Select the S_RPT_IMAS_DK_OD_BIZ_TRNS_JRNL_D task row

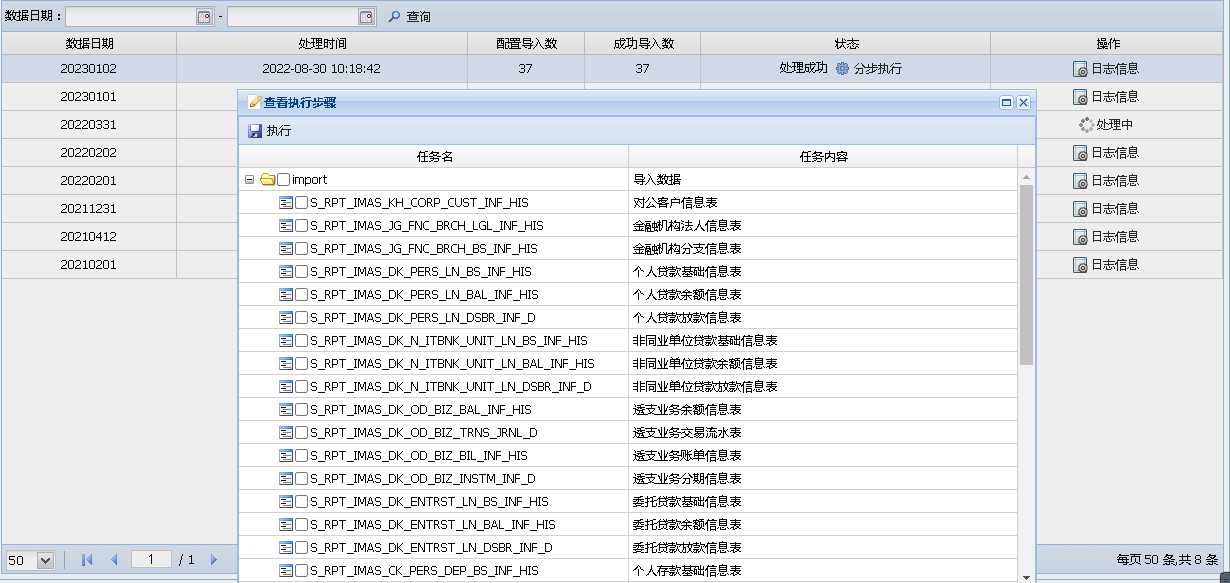pos(423,433)
